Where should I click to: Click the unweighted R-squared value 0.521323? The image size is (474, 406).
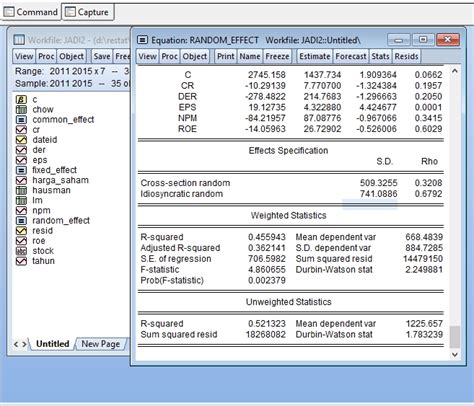[x=267, y=324]
